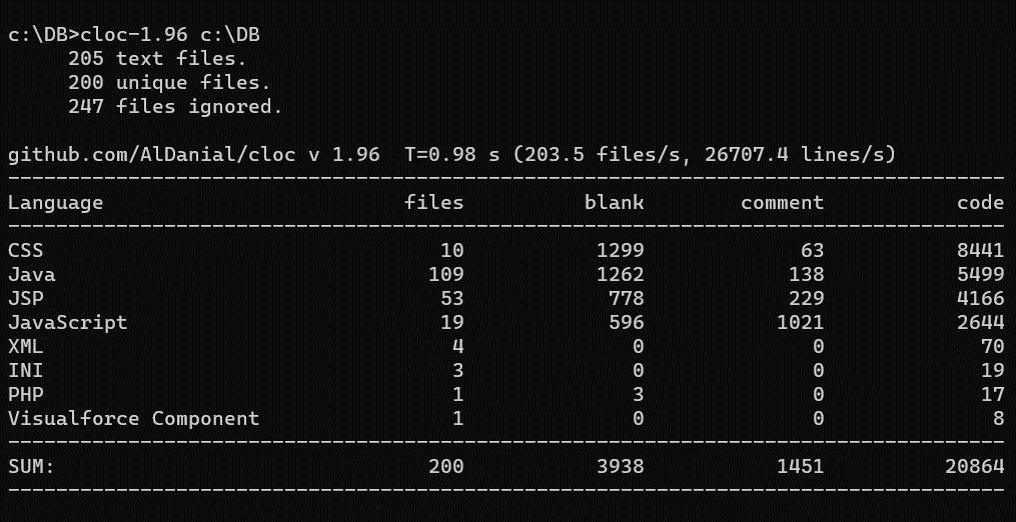The height and width of the screenshot is (522, 1016).
Task: Click the blank column header
Action: coord(614,203)
